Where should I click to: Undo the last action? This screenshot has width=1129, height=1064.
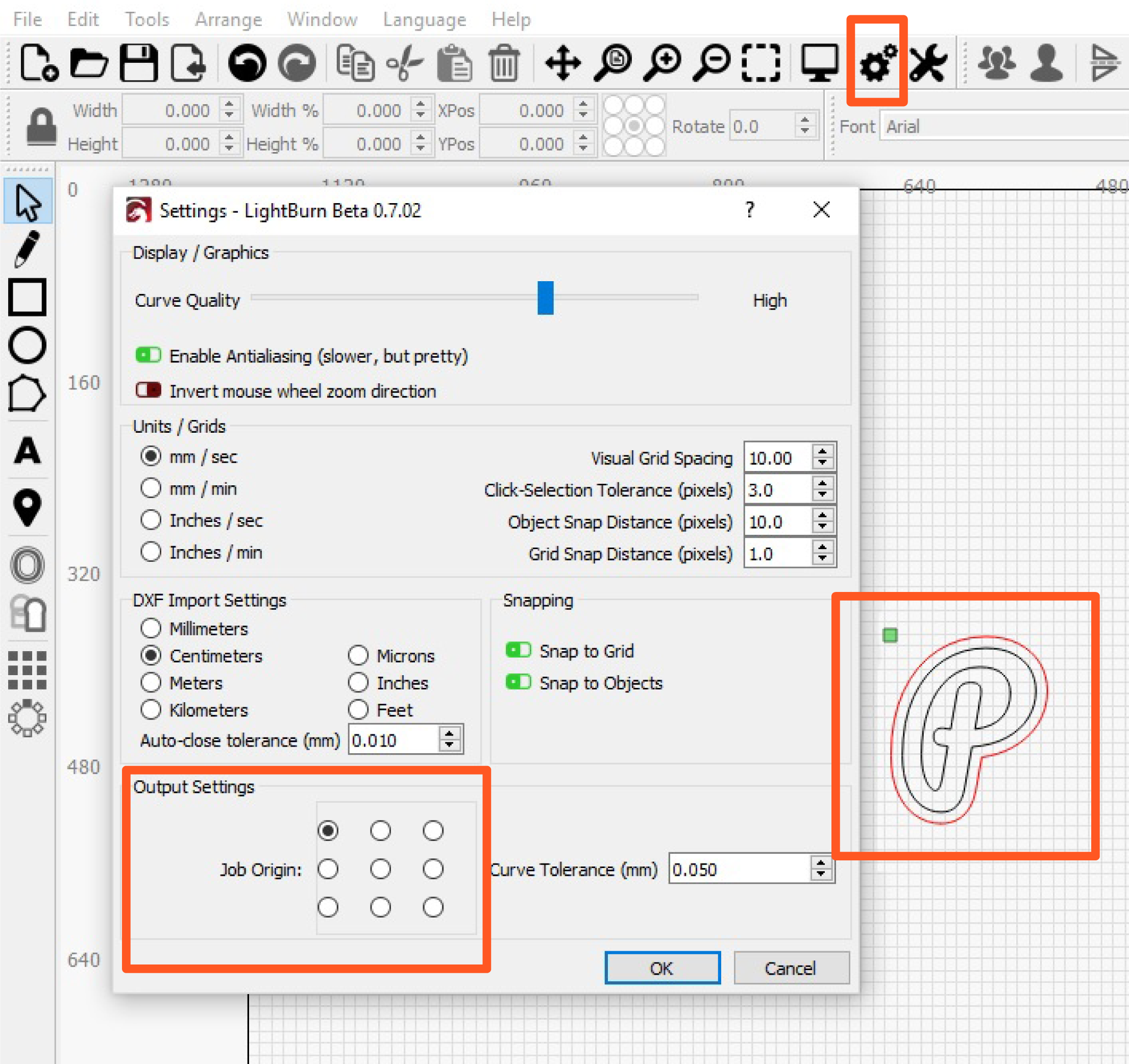247,64
